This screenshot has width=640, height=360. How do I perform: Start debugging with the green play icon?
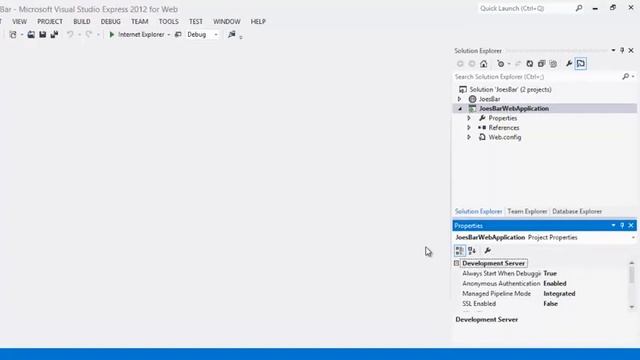(x=111, y=35)
